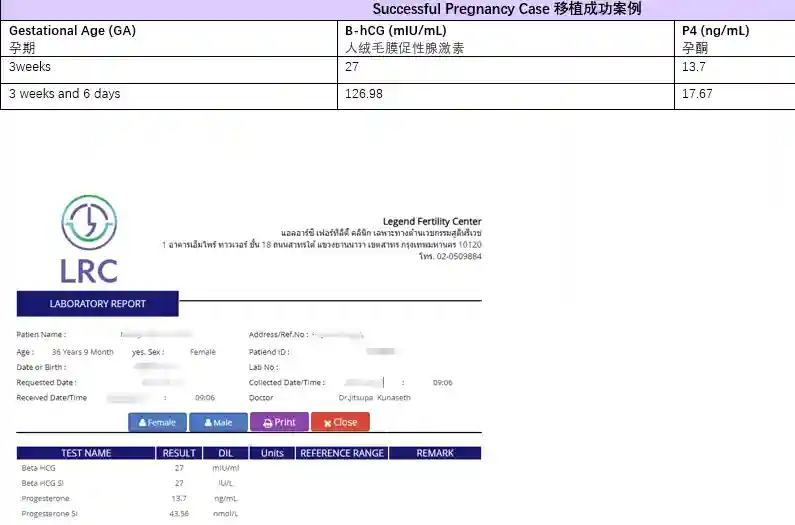The height and width of the screenshot is (525, 795).
Task: Click the REFERENCE RANGE column header
Action: click(342, 453)
